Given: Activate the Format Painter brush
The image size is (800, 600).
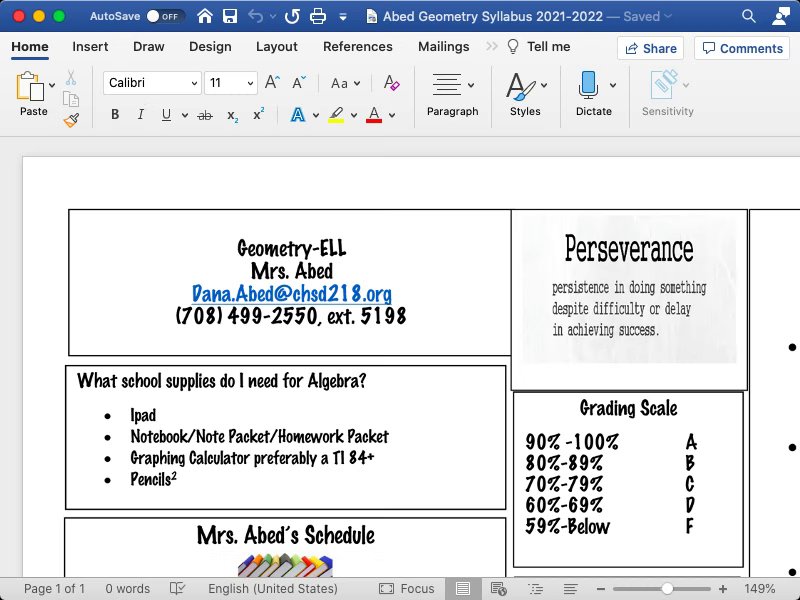Looking at the screenshot, I should [x=71, y=120].
